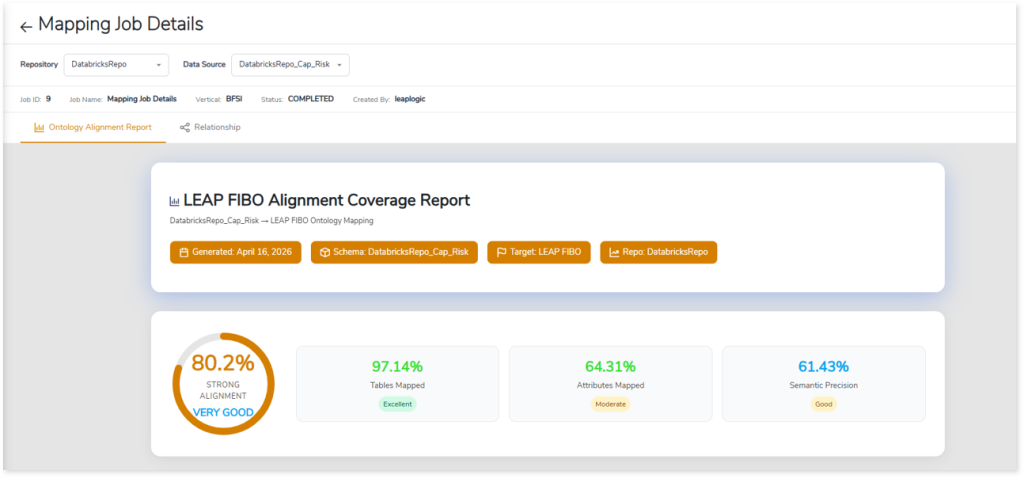Select the Attributes Mapped 64.31% card
Screen dimensions: 1024x478
610,383
